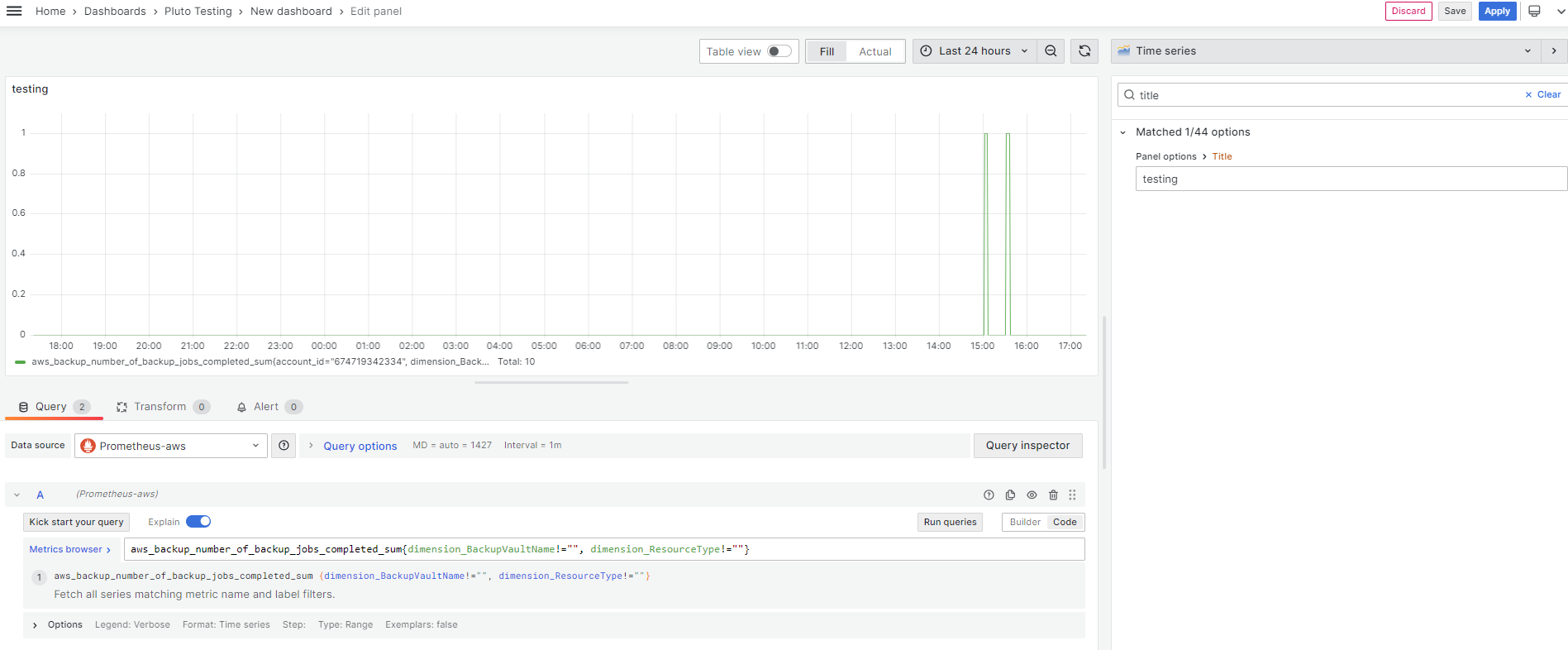Refresh the dashboard with refresh icon
Viewport: 1568px width, 650px height.
[x=1084, y=51]
